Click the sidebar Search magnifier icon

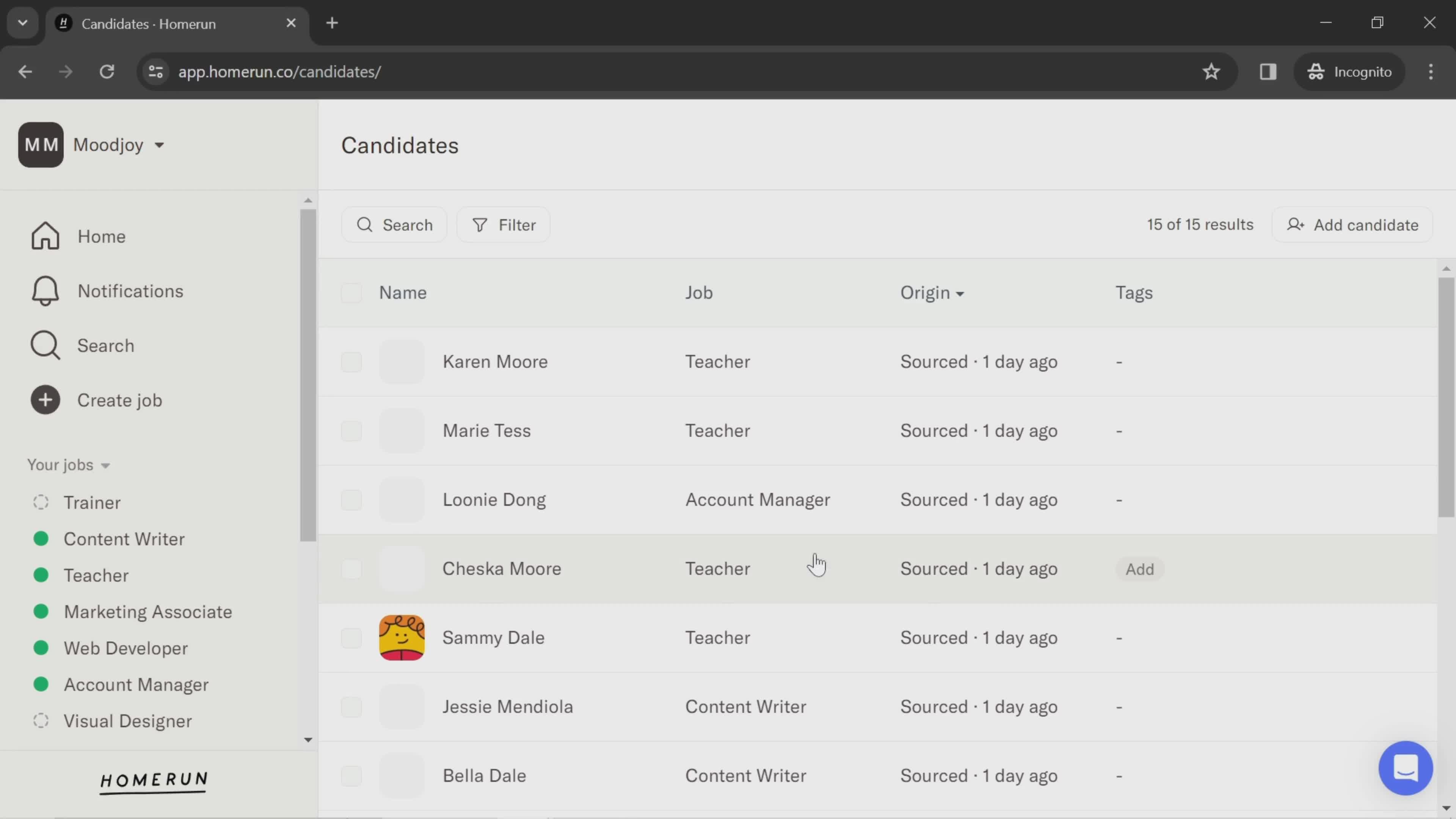tap(45, 345)
